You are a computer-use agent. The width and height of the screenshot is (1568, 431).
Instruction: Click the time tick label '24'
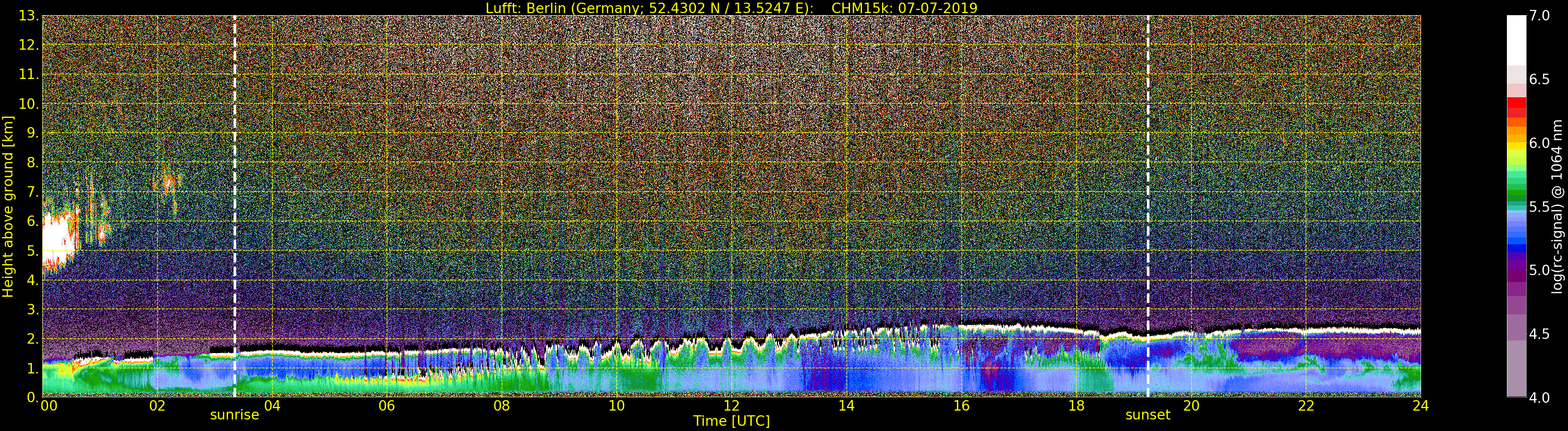pyautogui.click(x=1421, y=406)
